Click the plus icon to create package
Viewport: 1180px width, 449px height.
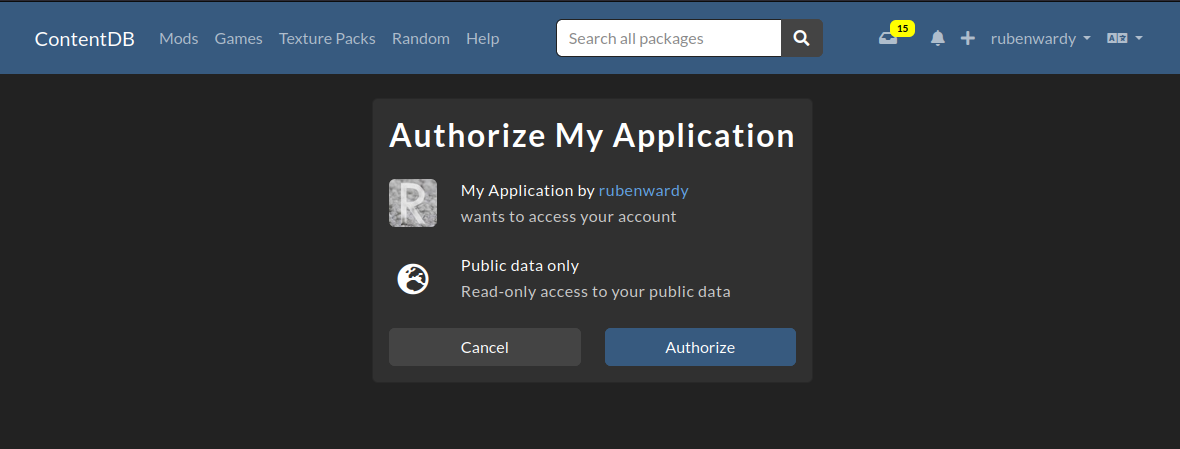point(968,38)
